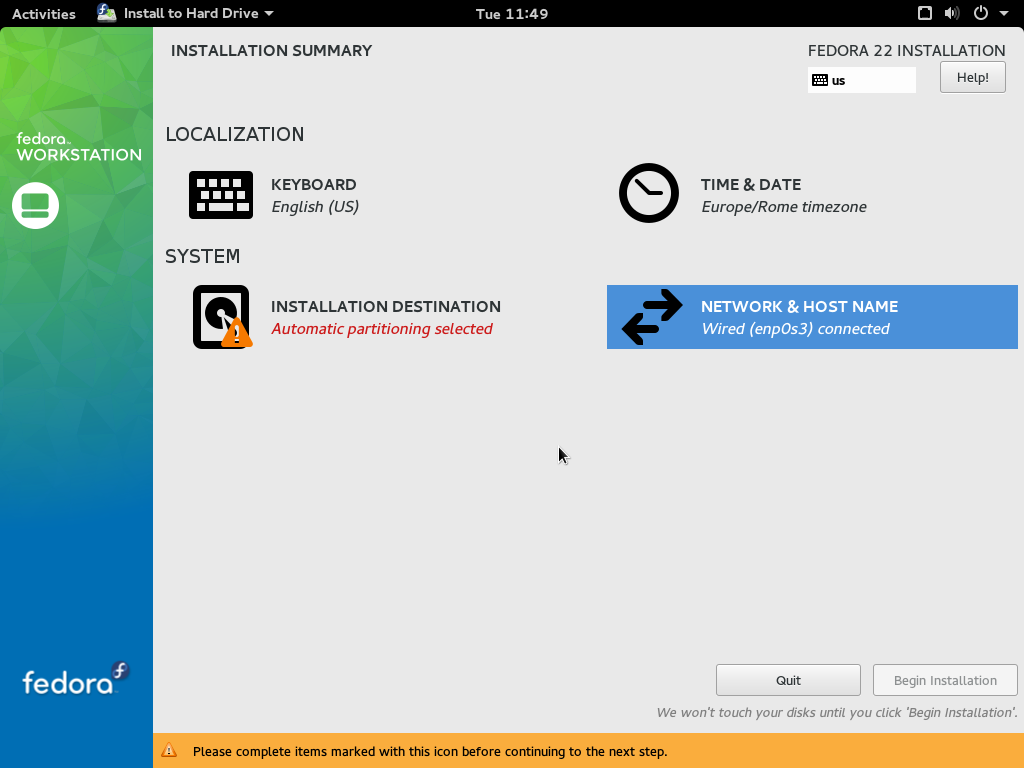The image size is (1024, 768).
Task: Click the Begin Installation button
Action: [945, 680]
